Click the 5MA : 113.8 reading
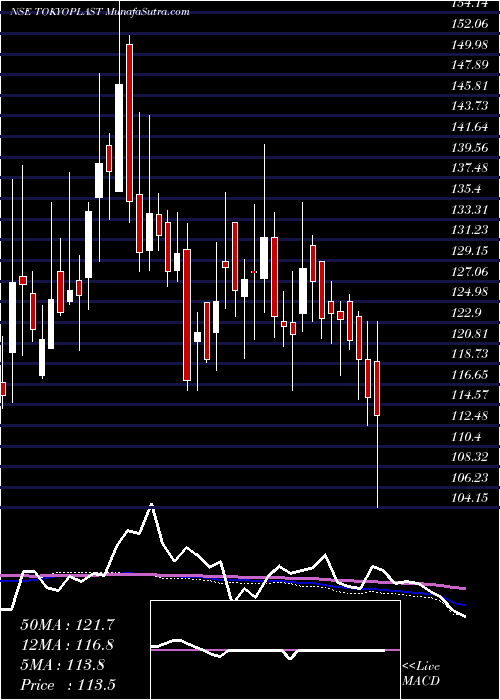 tap(62, 665)
